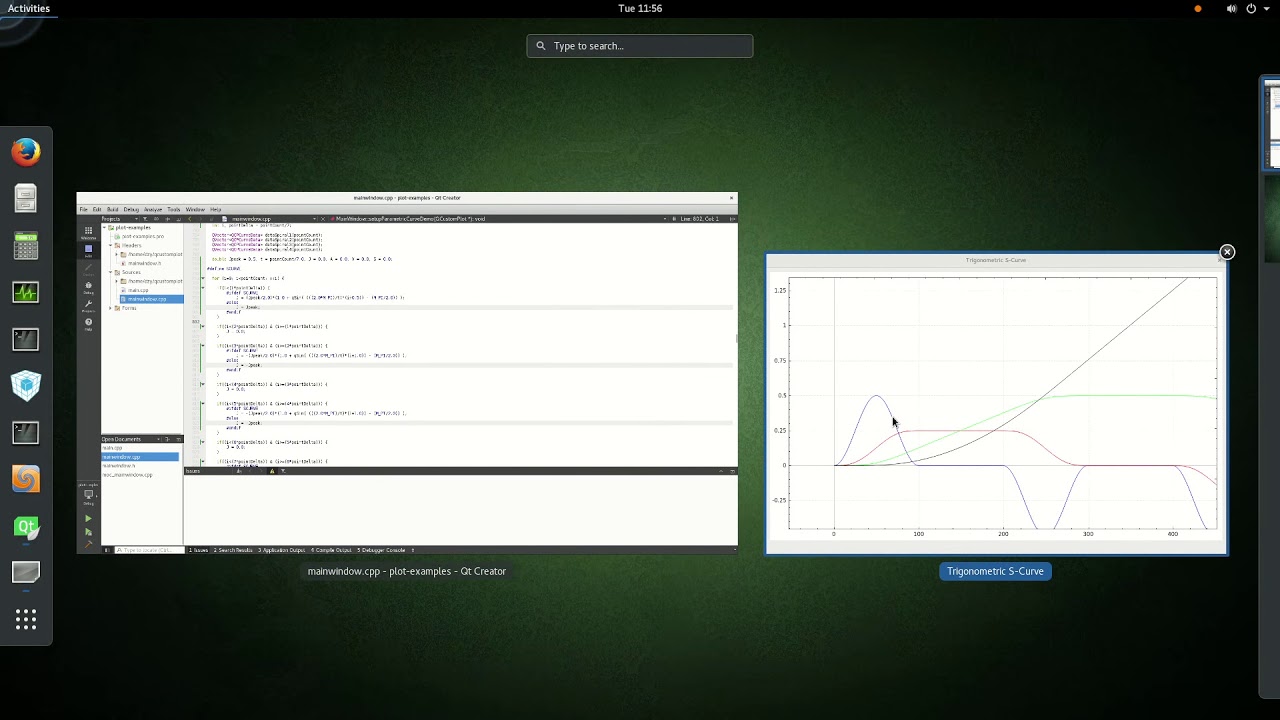Open Debug mode in Qt Creator sidebar
This screenshot has width=1280, height=720.
tap(88, 288)
